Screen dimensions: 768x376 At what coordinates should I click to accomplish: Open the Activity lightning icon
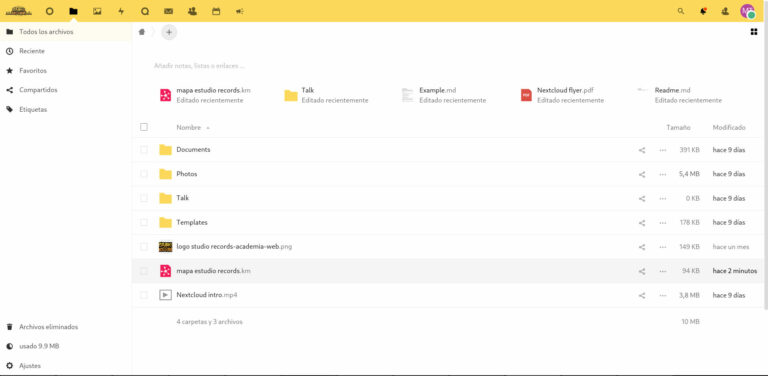tap(121, 11)
